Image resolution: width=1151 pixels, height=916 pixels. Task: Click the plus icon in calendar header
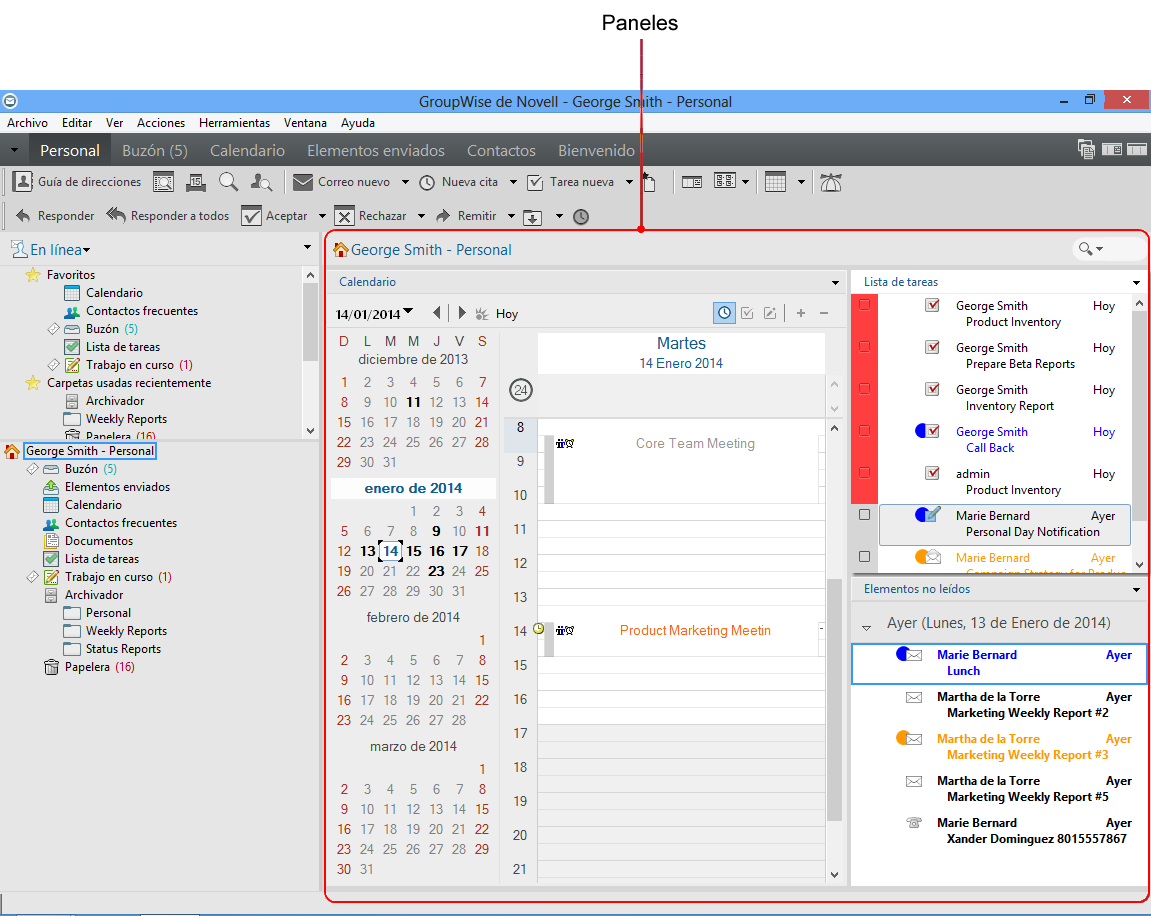pos(801,313)
